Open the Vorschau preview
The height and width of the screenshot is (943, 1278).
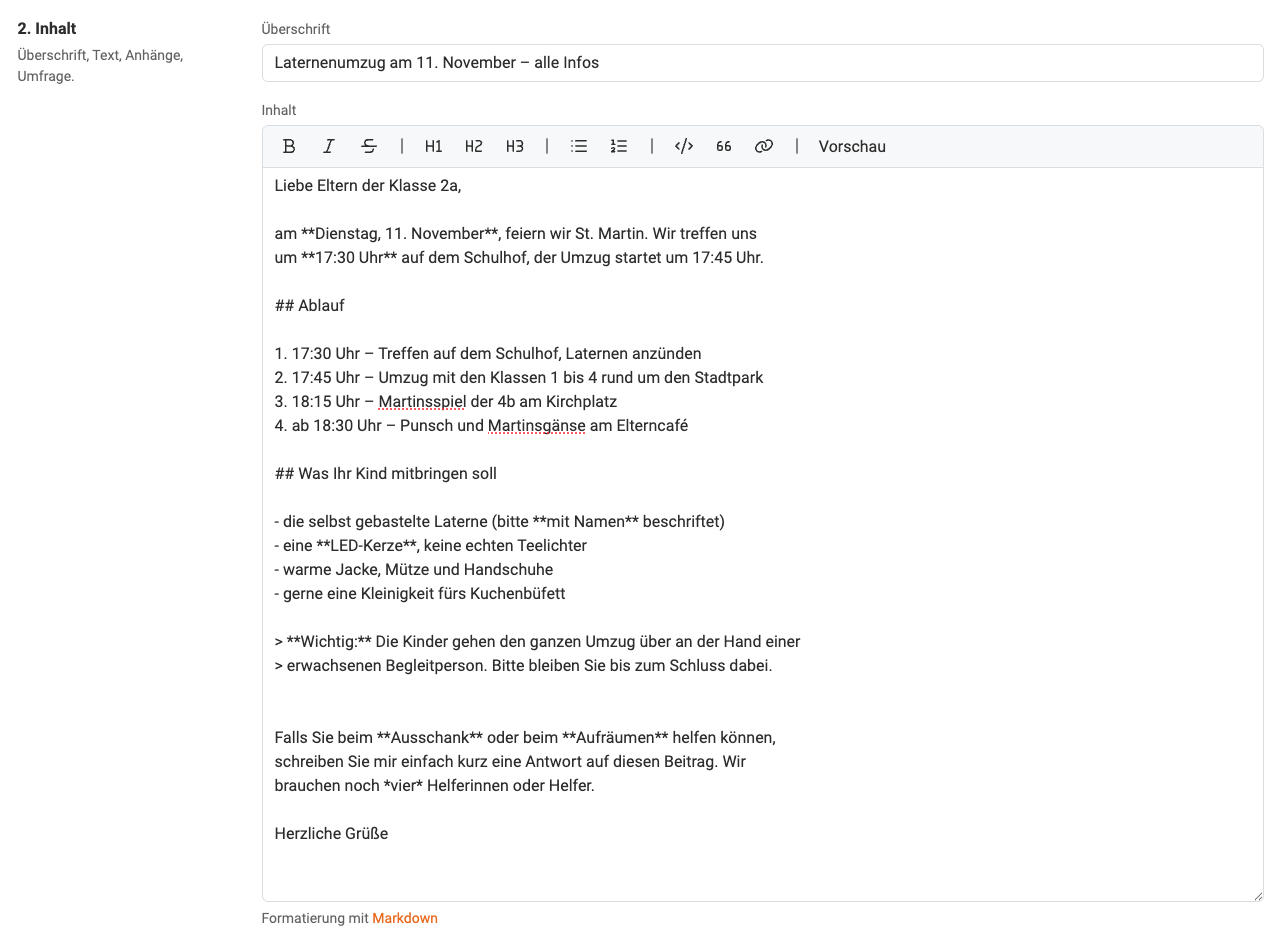852,146
